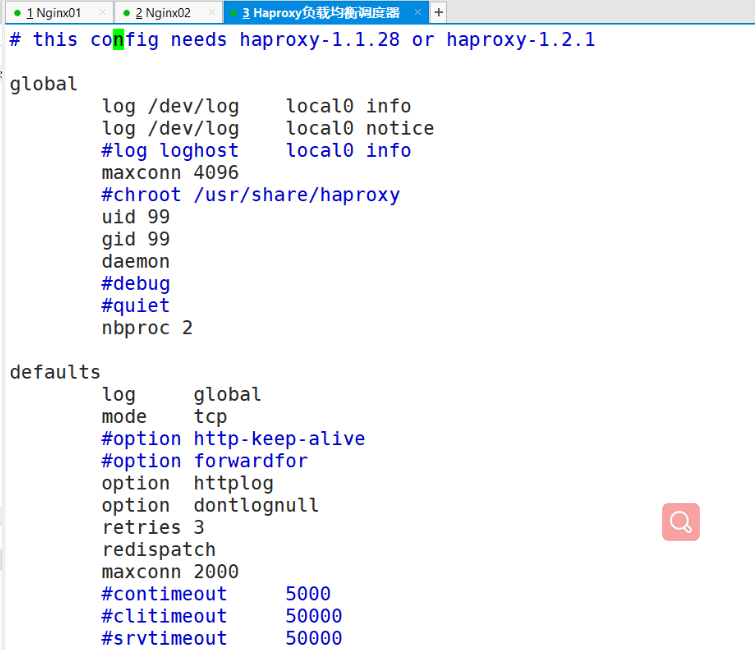This screenshot has width=755, height=650.
Task: Close the Nginx02 tab
Action: [x=211, y=13]
